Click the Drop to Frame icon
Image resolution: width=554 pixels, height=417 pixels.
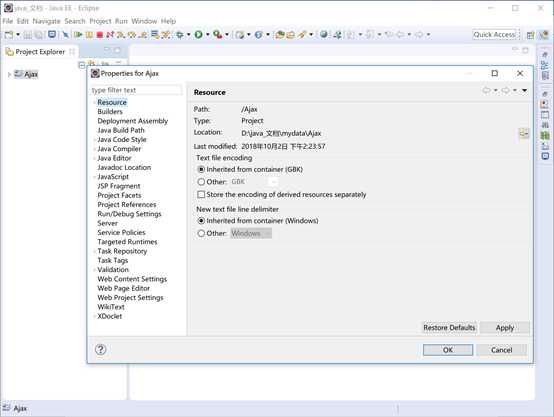click(154, 35)
